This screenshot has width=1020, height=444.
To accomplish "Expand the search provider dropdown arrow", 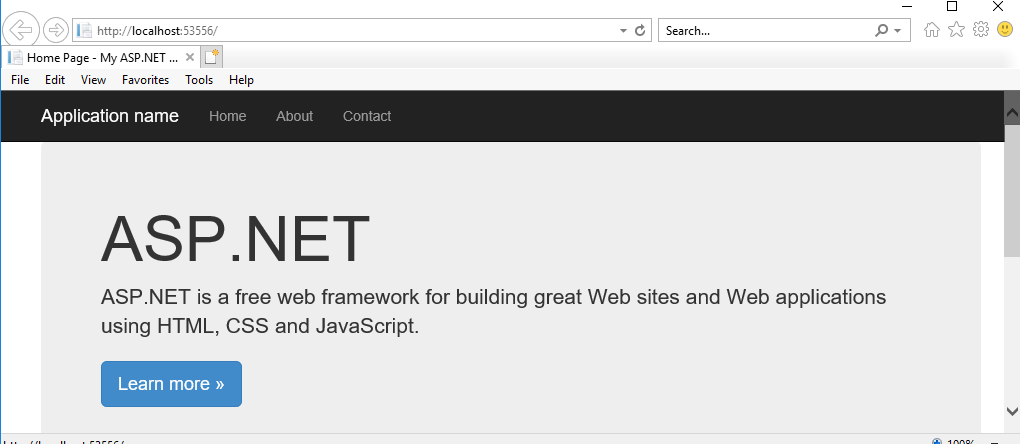I will click(898, 31).
